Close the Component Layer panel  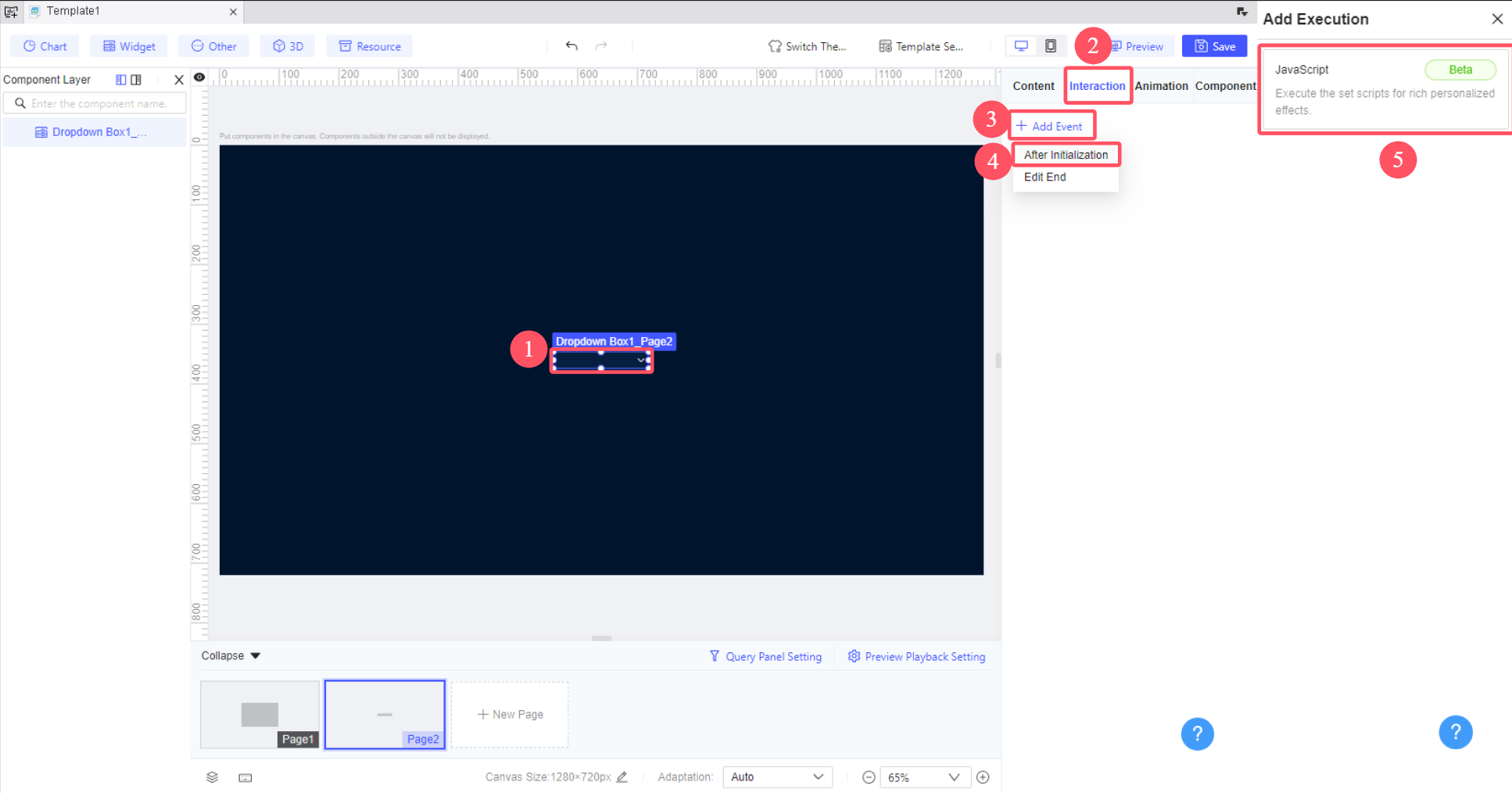179,80
